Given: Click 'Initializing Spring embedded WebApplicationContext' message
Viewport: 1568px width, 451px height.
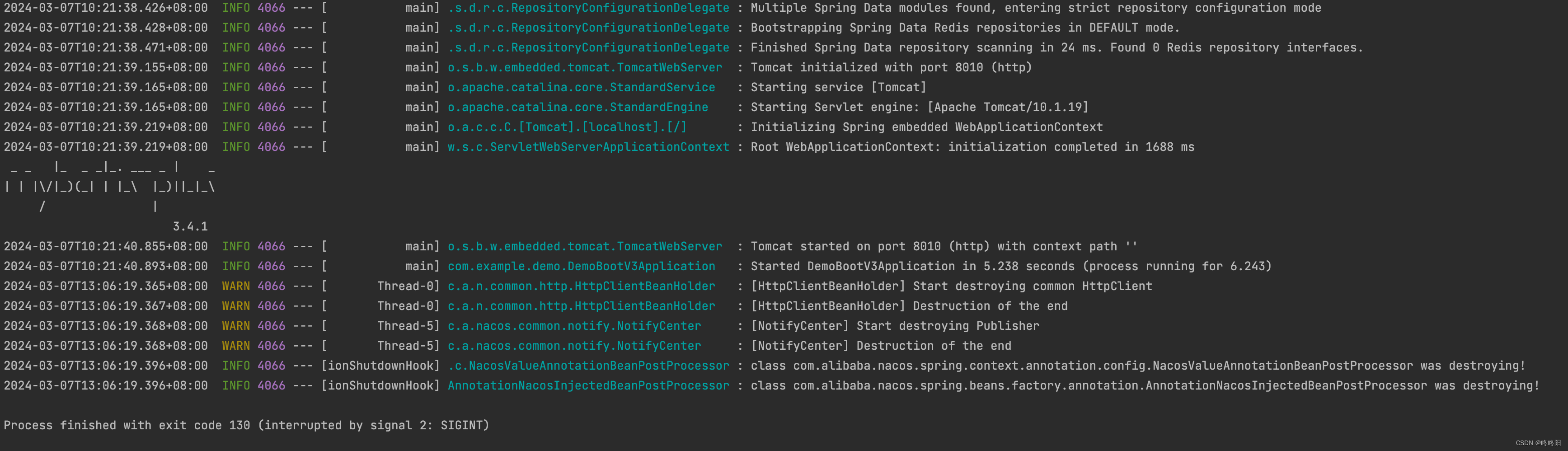Looking at the screenshot, I should click(x=926, y=127).
